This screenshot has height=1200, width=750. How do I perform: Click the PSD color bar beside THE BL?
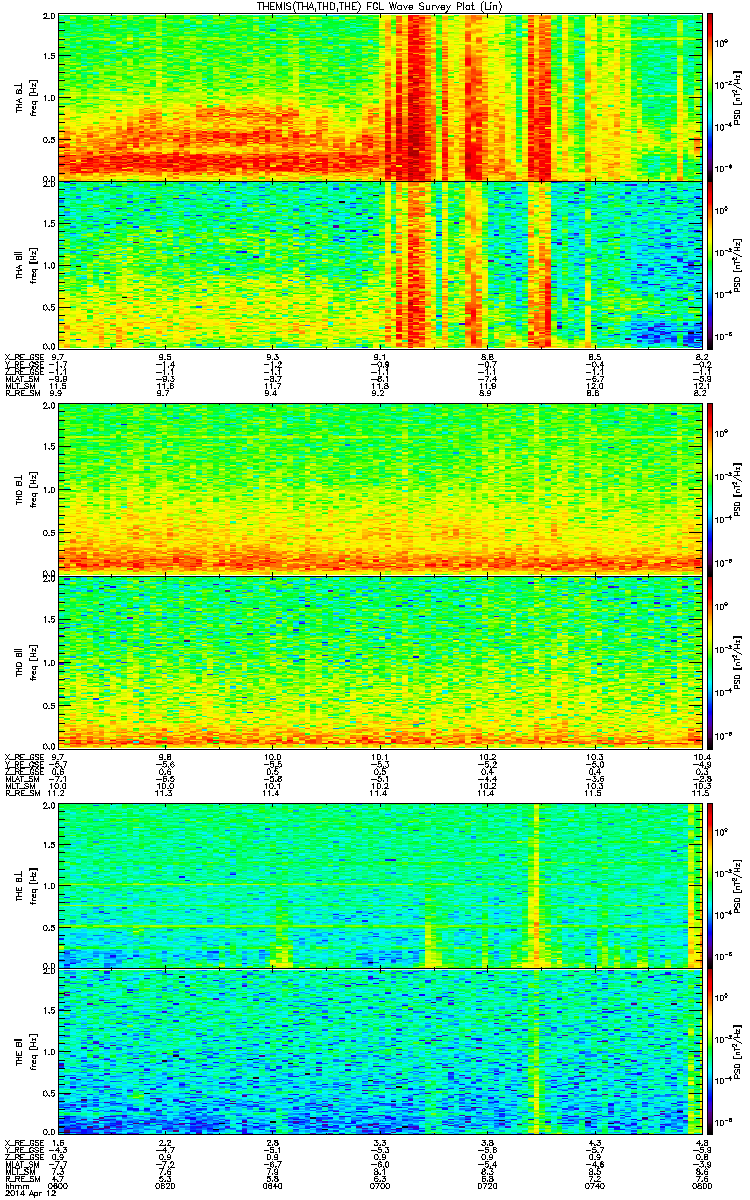coord(710,884)
